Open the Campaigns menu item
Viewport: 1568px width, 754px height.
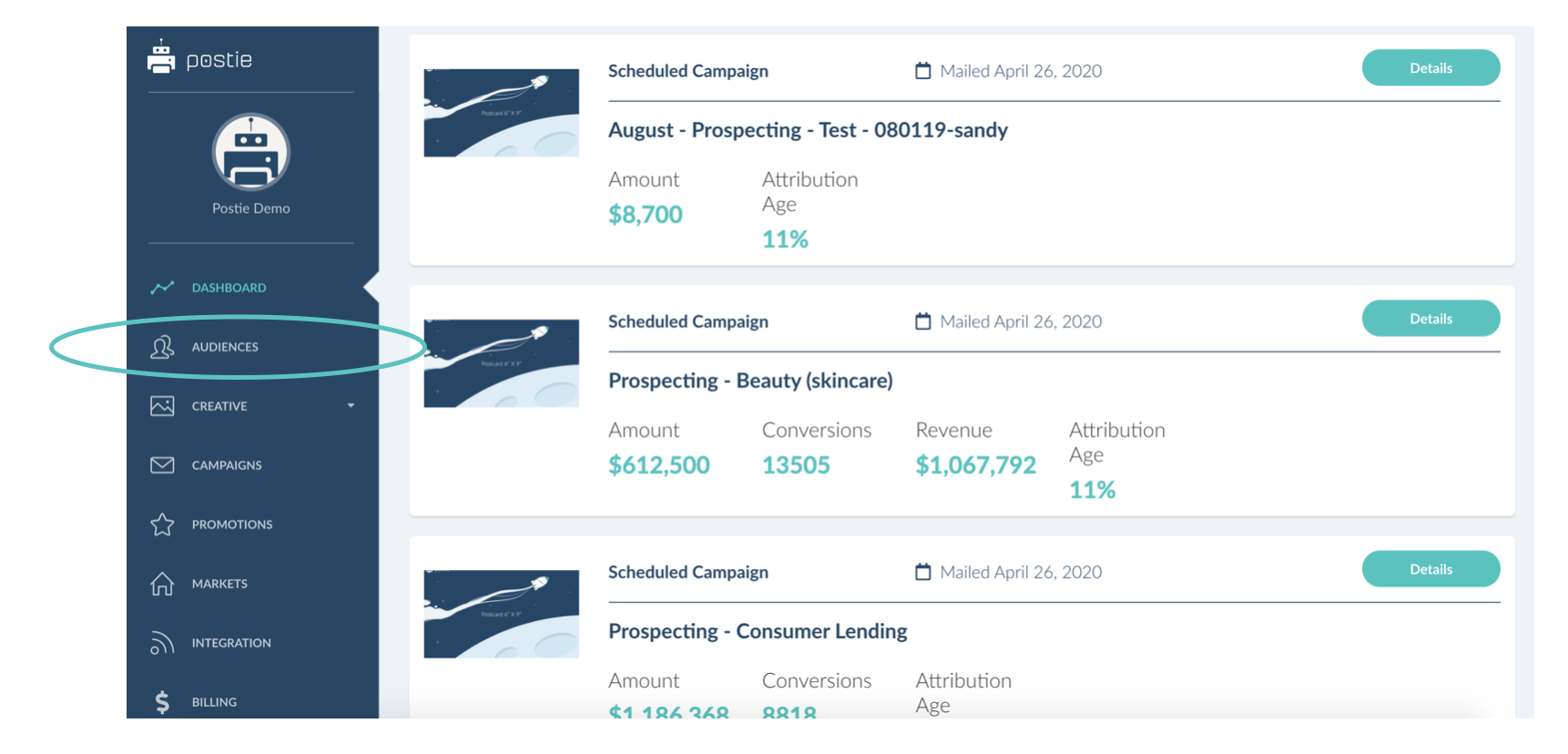click(227, 465)
